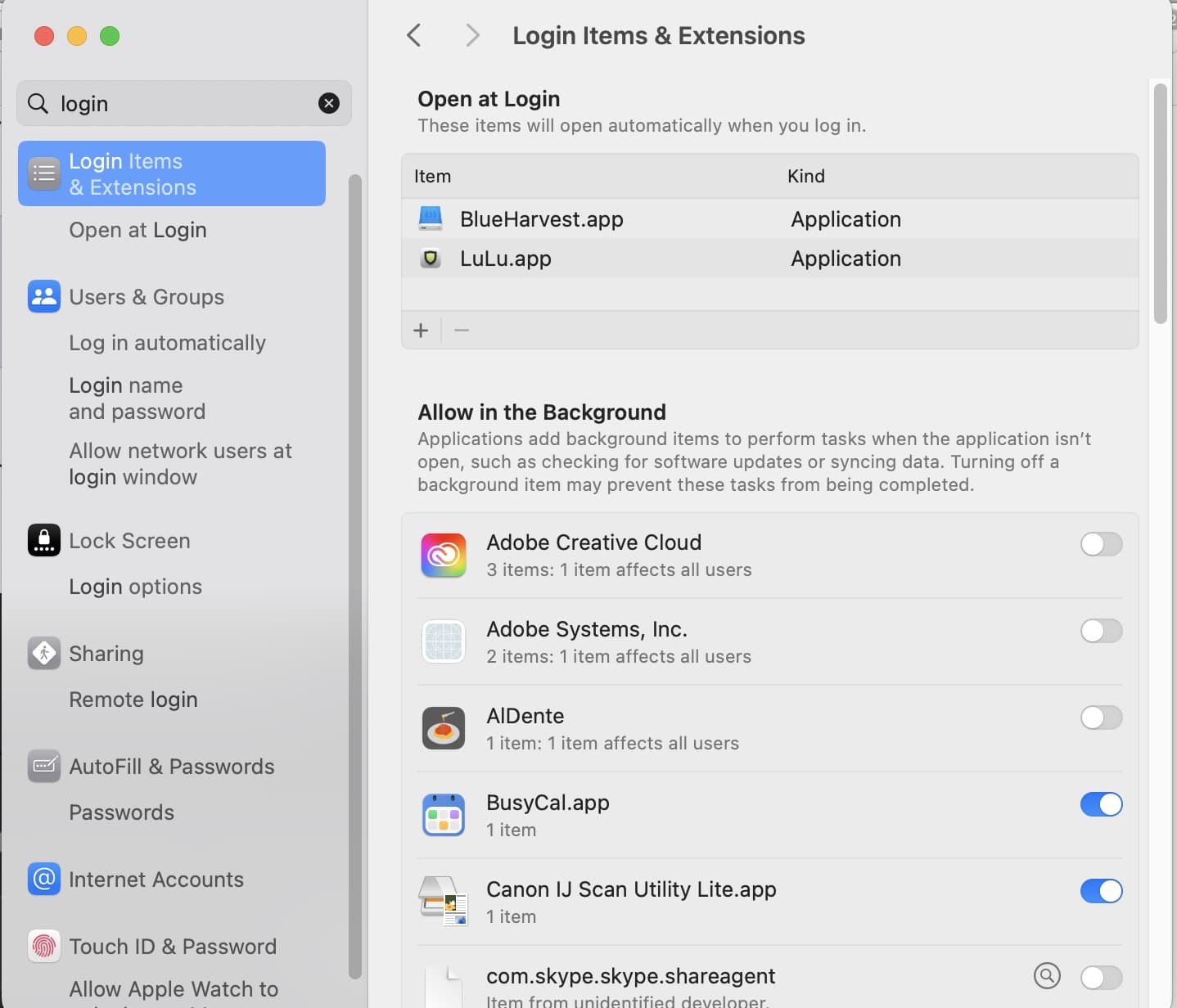Click the Internet Accounts @ icon

point(44,879)
